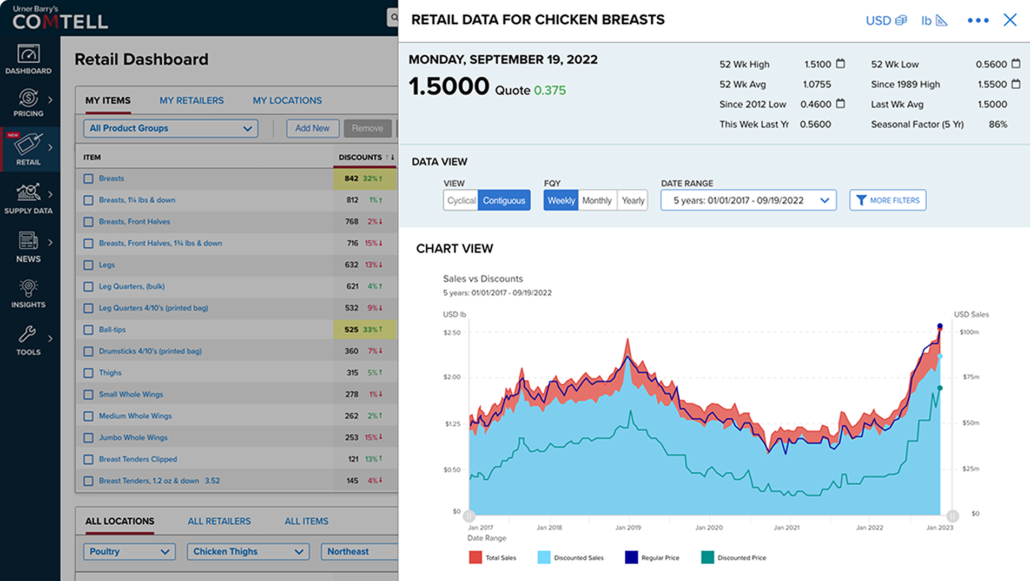Image resolution: width=1030 pixels, height=581 pixels.
Task: Open the 5 years date range dropdown
Action: pyautogui.click(x=747, y=201)
